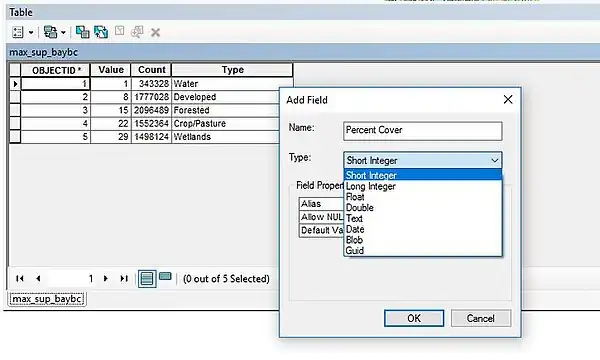The width and height of the screenshot is (600, 360).
Task: Click Cancel in Add Field dialog
Action: pos(481,318)
